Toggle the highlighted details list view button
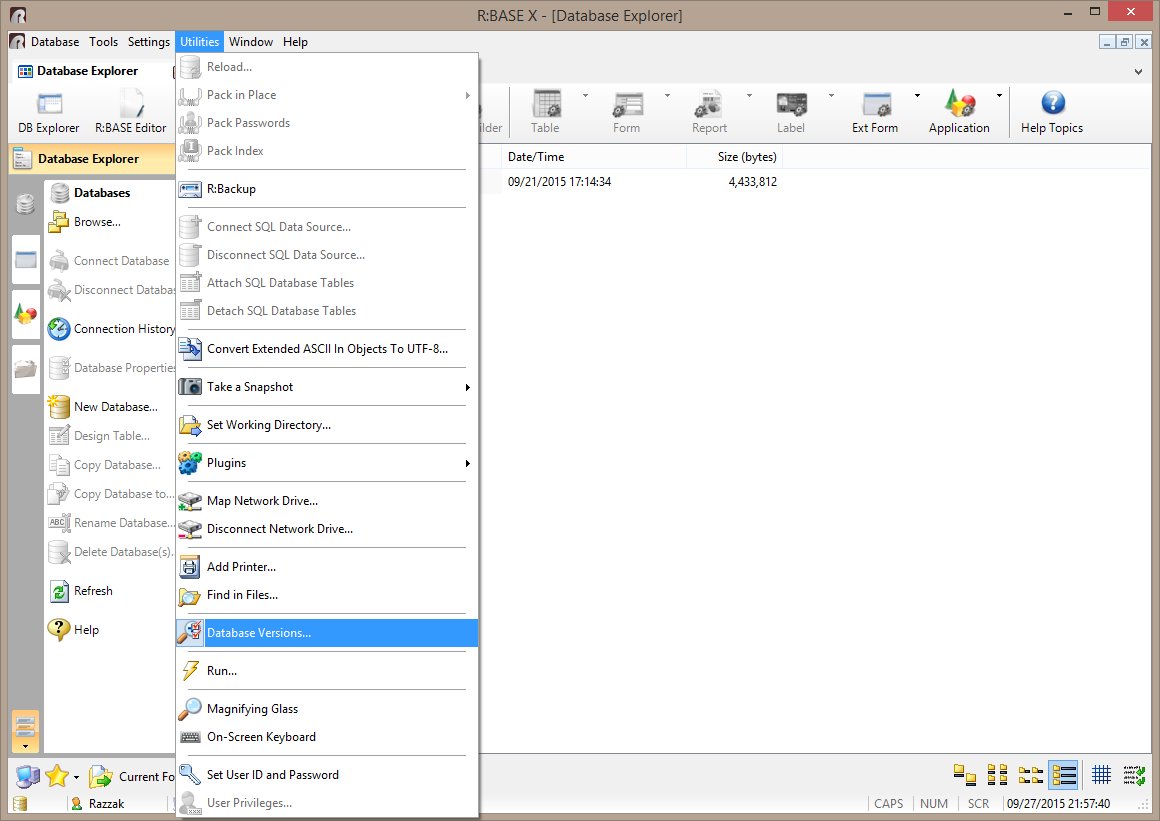Screen dimensions: 1160x821 tap(1063, 775)
